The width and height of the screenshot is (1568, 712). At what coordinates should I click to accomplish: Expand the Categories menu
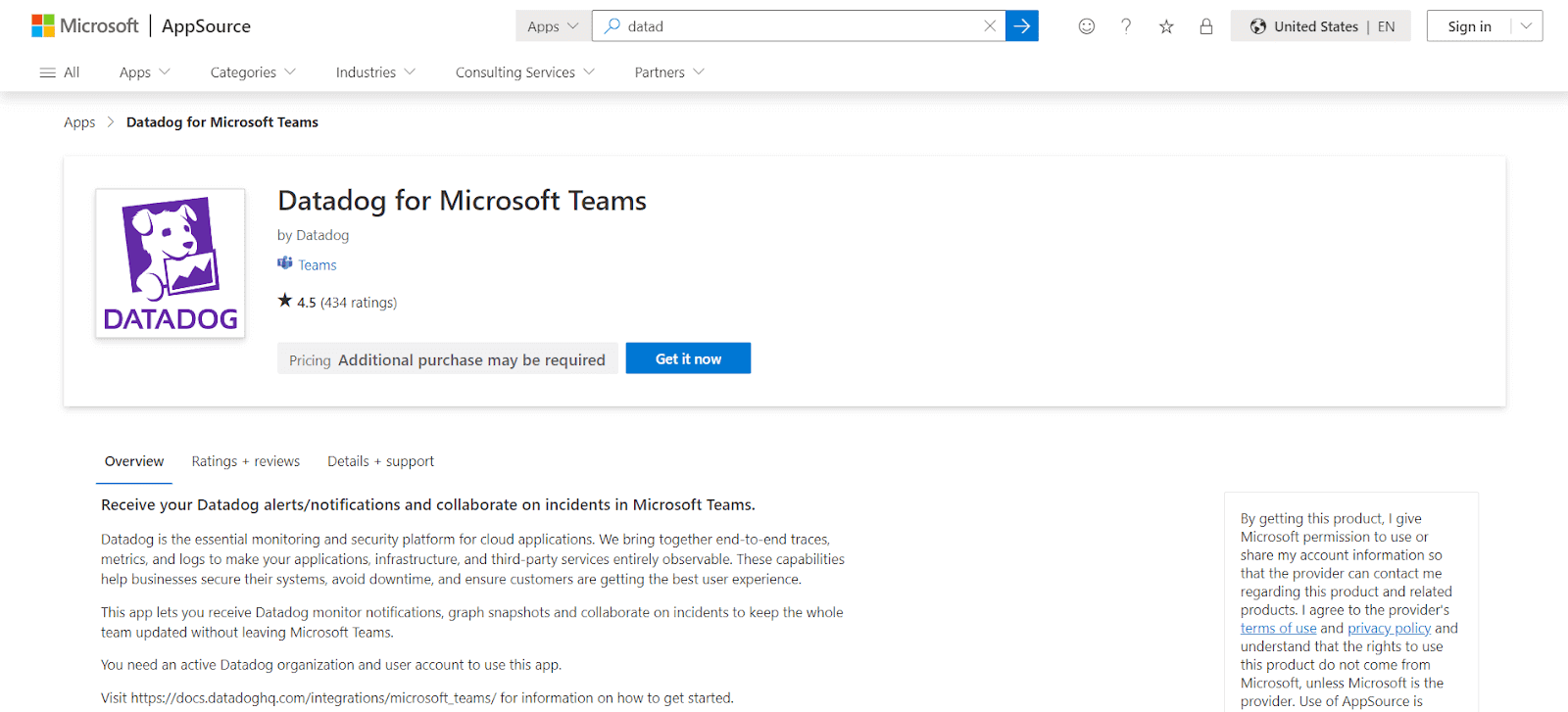click(x=253, y=72)
